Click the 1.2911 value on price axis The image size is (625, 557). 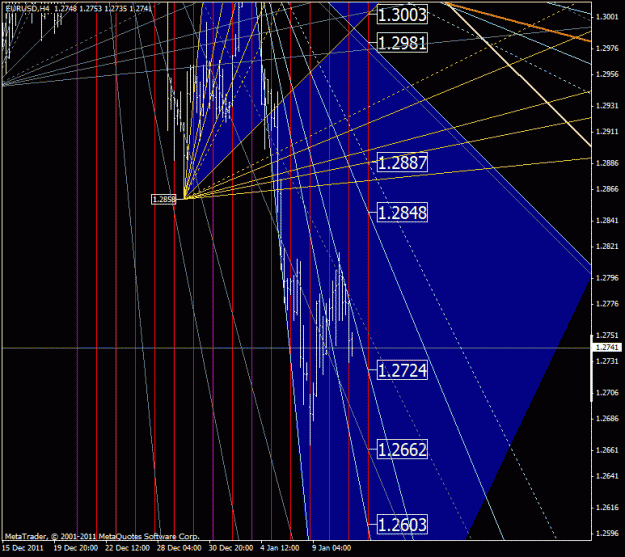pyautogui.click(x=607, y=132)
